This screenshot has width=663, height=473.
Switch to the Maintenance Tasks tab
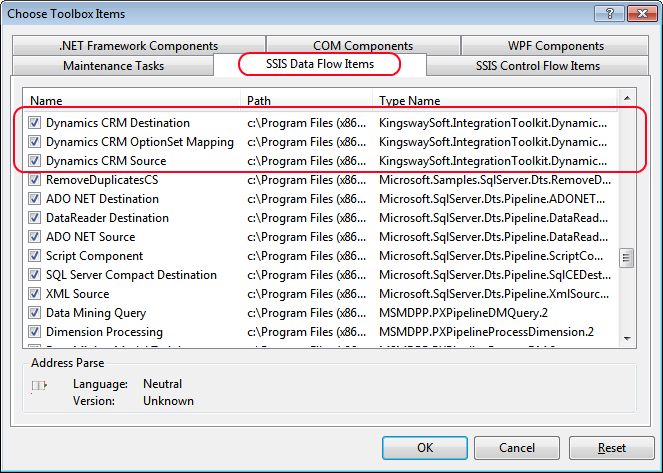(x=113, y=66)
